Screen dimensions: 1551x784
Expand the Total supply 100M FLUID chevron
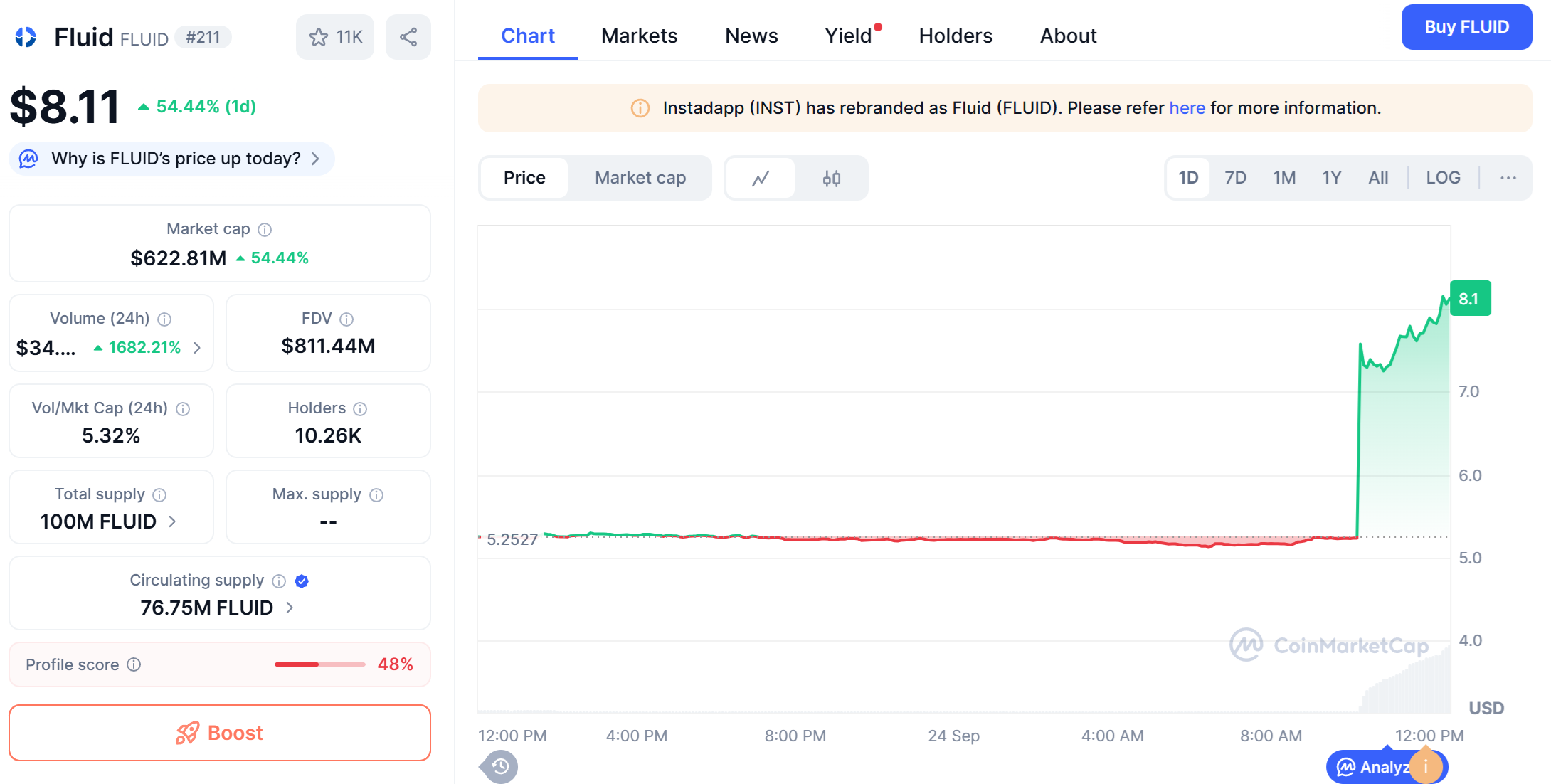point(172,521)
